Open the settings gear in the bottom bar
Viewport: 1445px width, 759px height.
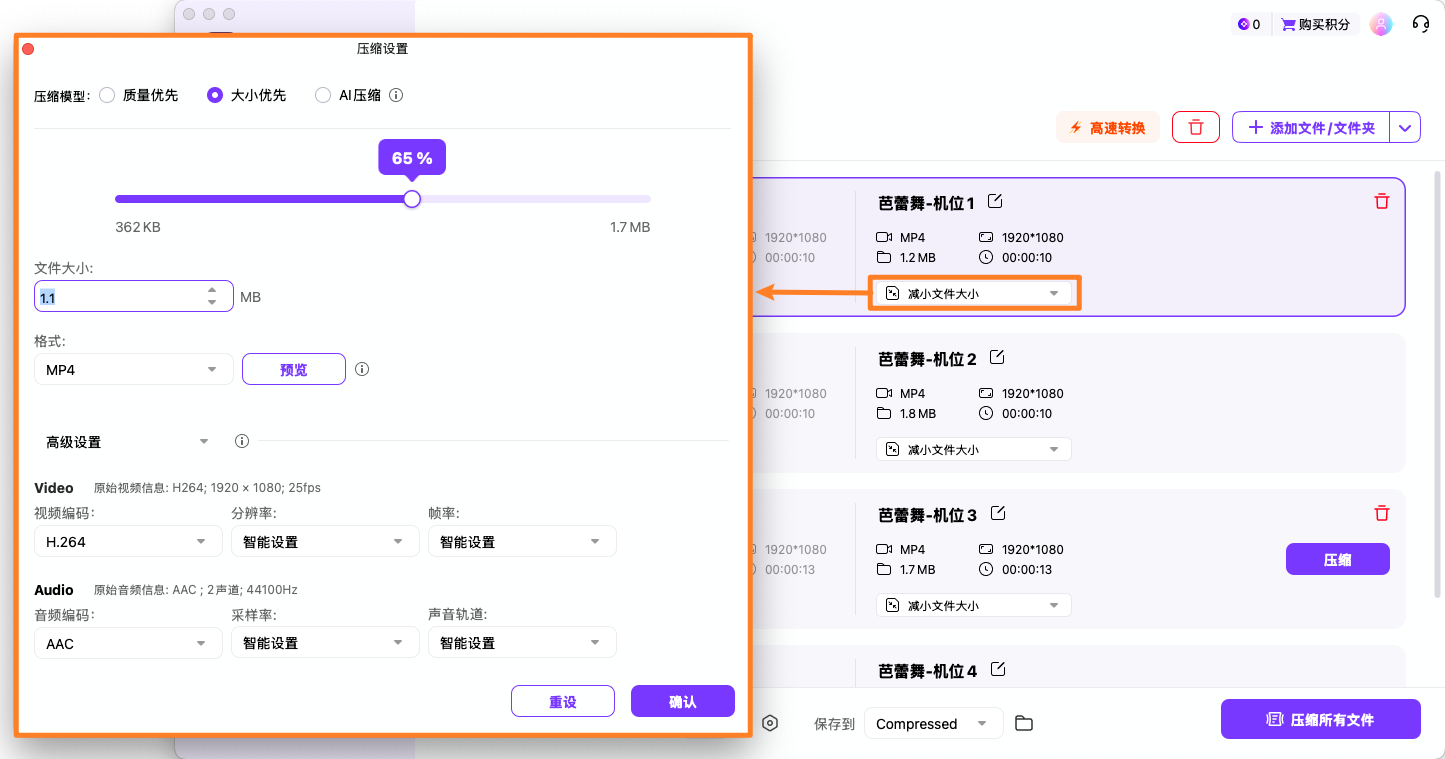(770, 723)
